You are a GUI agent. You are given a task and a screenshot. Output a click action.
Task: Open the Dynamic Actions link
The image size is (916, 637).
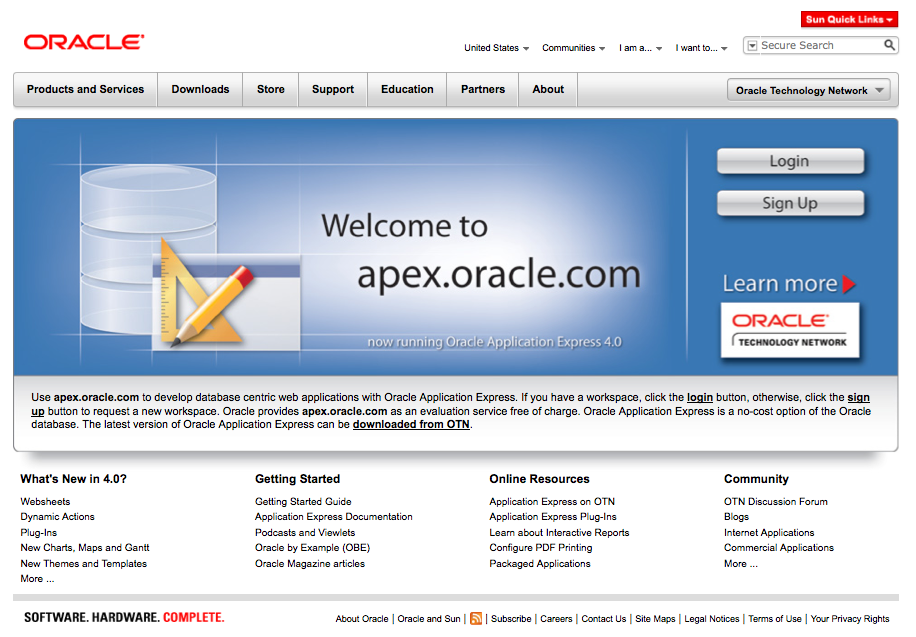pos(57,517)
